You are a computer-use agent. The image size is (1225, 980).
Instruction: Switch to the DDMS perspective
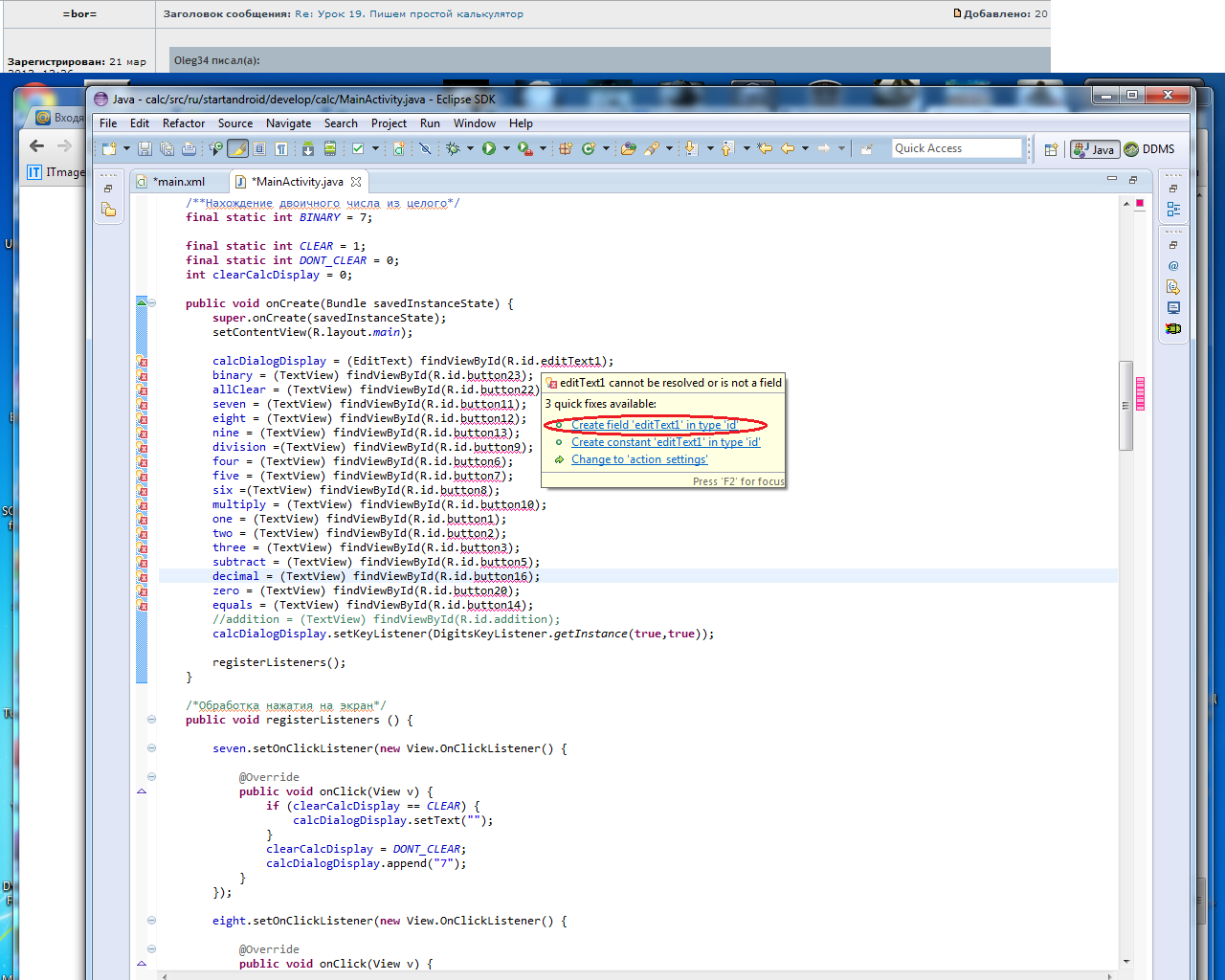1149,149
